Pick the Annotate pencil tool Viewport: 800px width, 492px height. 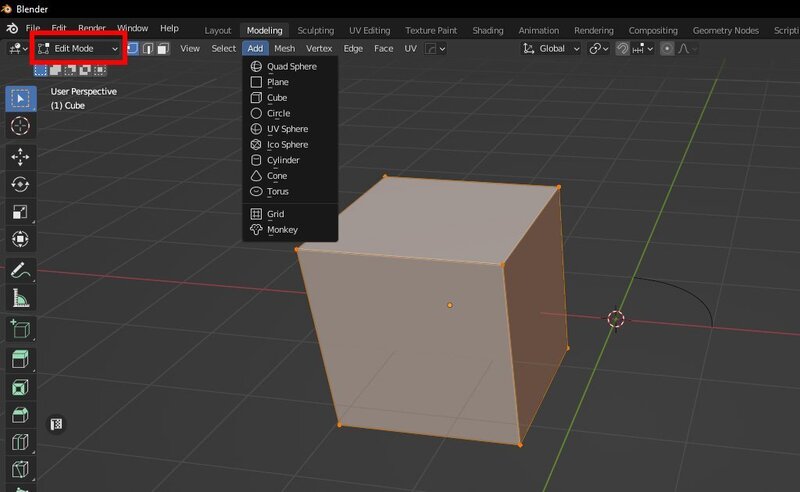pyautogui.click(x=20, y=270)
